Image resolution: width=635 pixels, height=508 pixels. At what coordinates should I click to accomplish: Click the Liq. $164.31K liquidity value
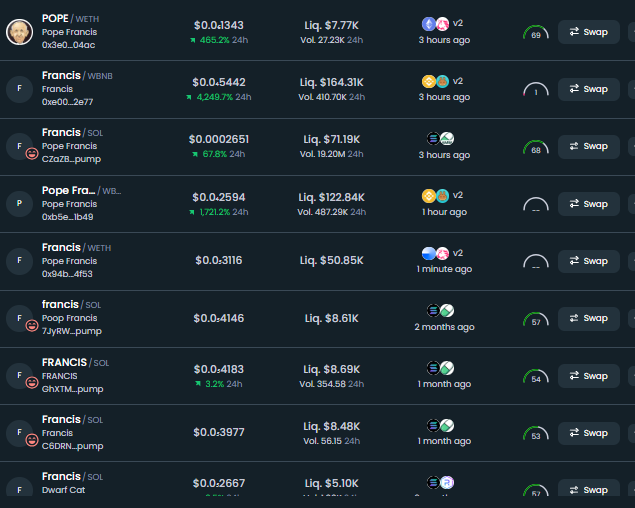[x=334, y=81]
